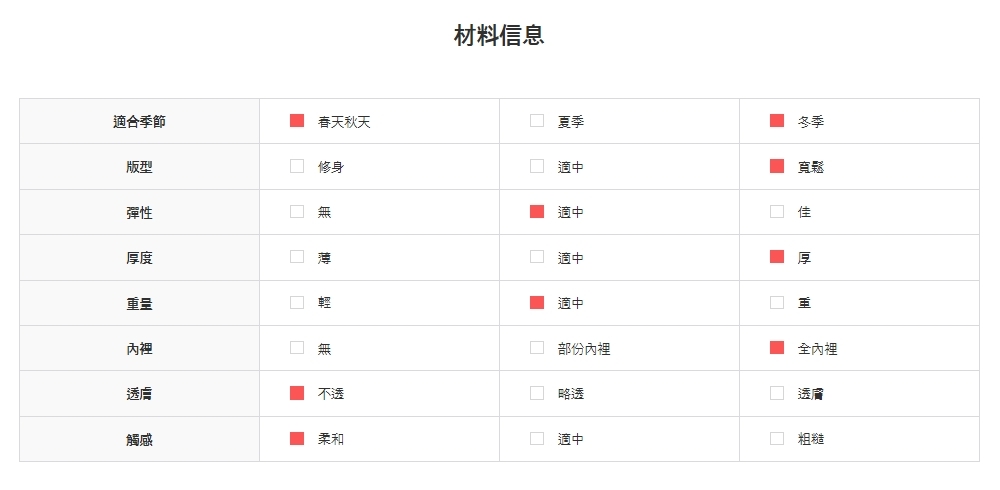Select the 部份內裡 lining checkbox
This screenshot has height=490, width=1000.
click(537, 348)
